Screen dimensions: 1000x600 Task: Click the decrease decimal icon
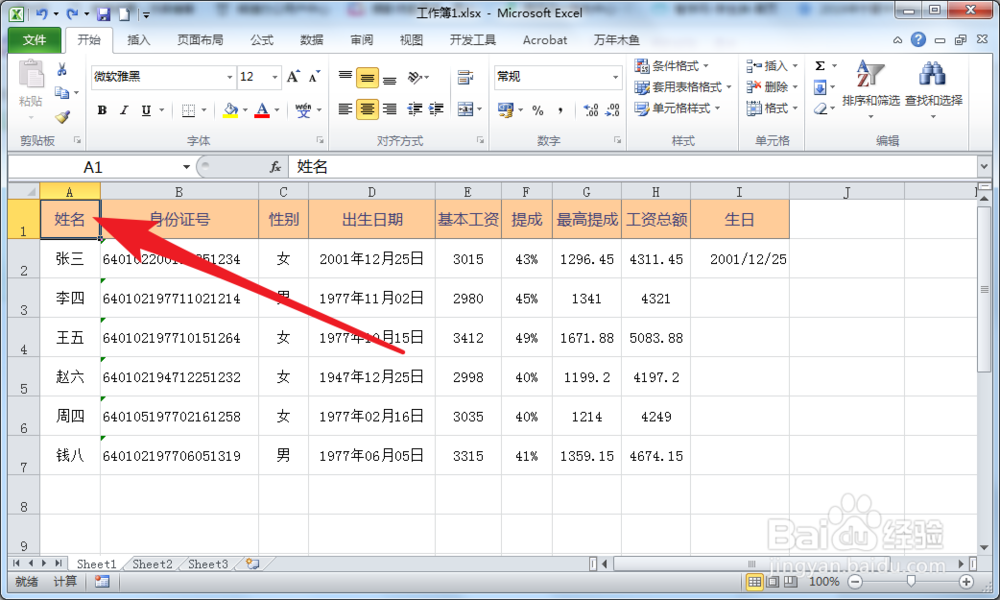(x=612, y=110)
